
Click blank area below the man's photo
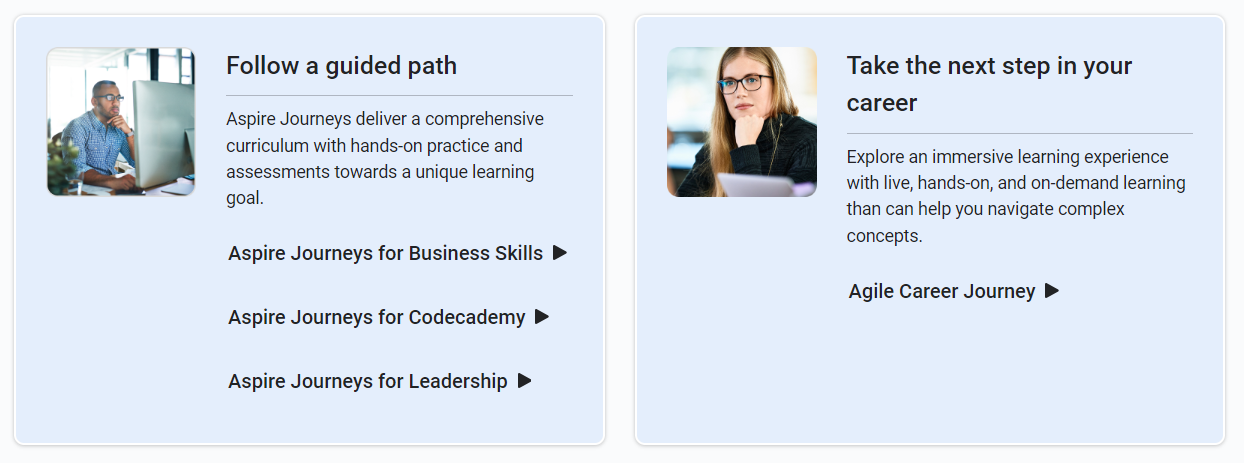[120, 320]
